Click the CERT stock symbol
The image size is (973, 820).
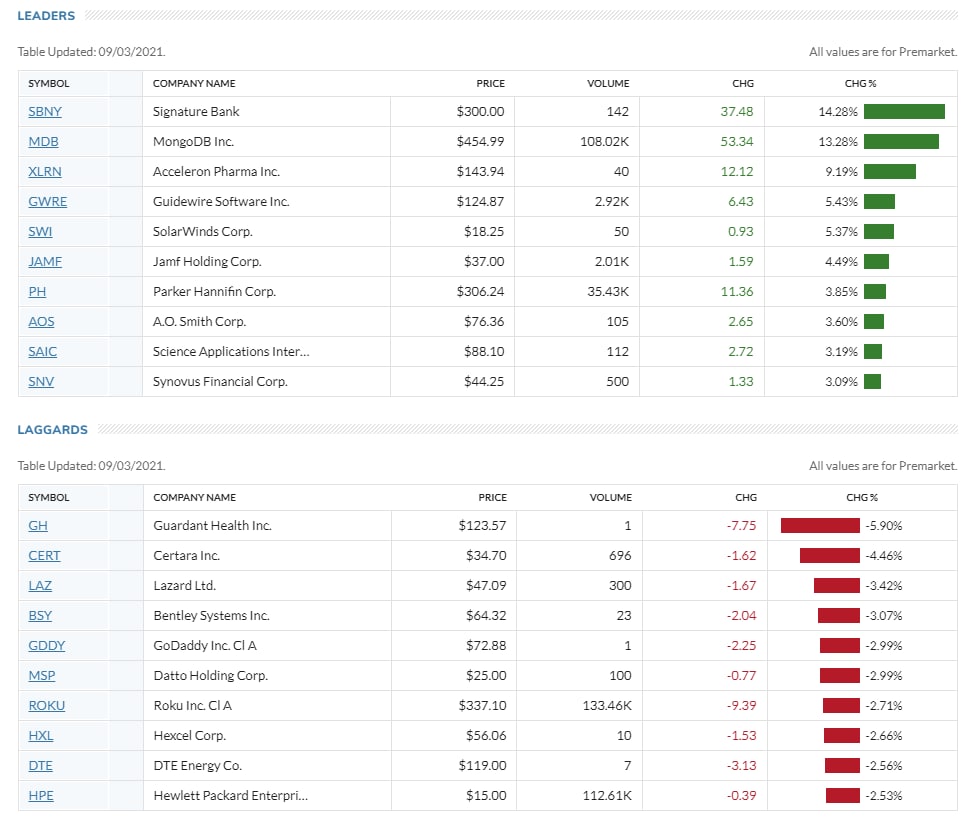pos(45,556)
